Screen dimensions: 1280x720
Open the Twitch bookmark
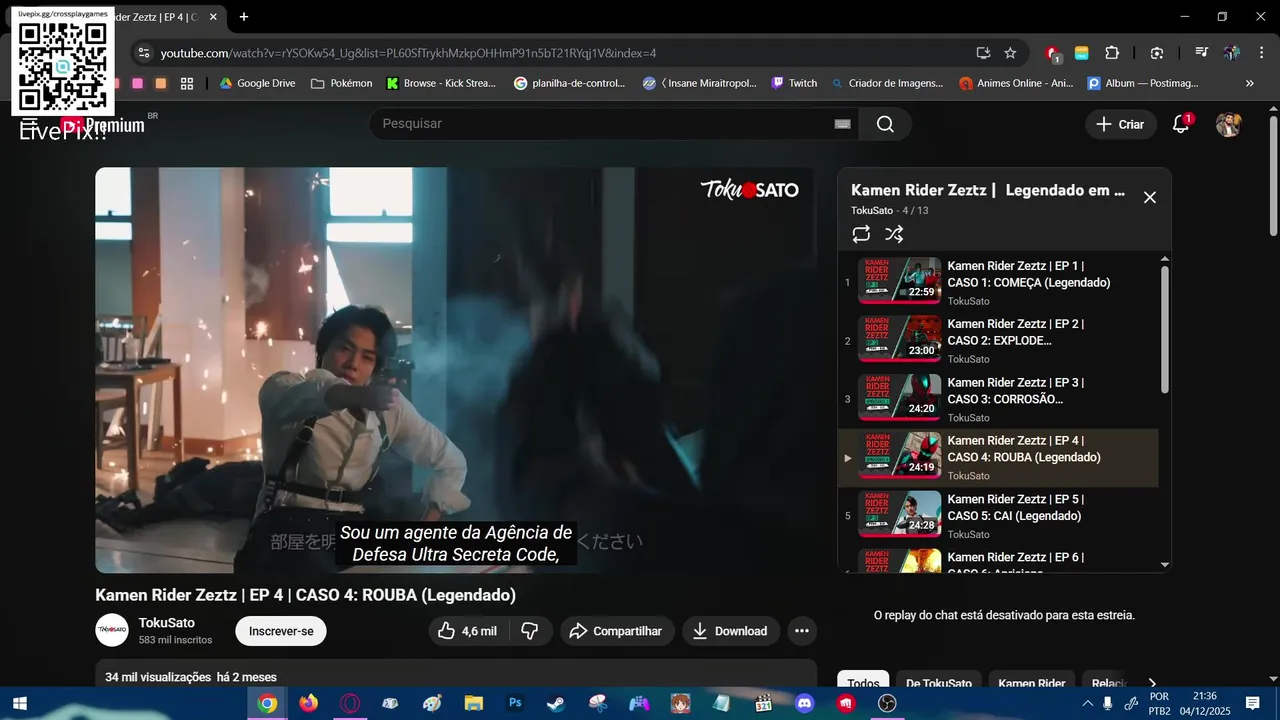tap(794, 83)
